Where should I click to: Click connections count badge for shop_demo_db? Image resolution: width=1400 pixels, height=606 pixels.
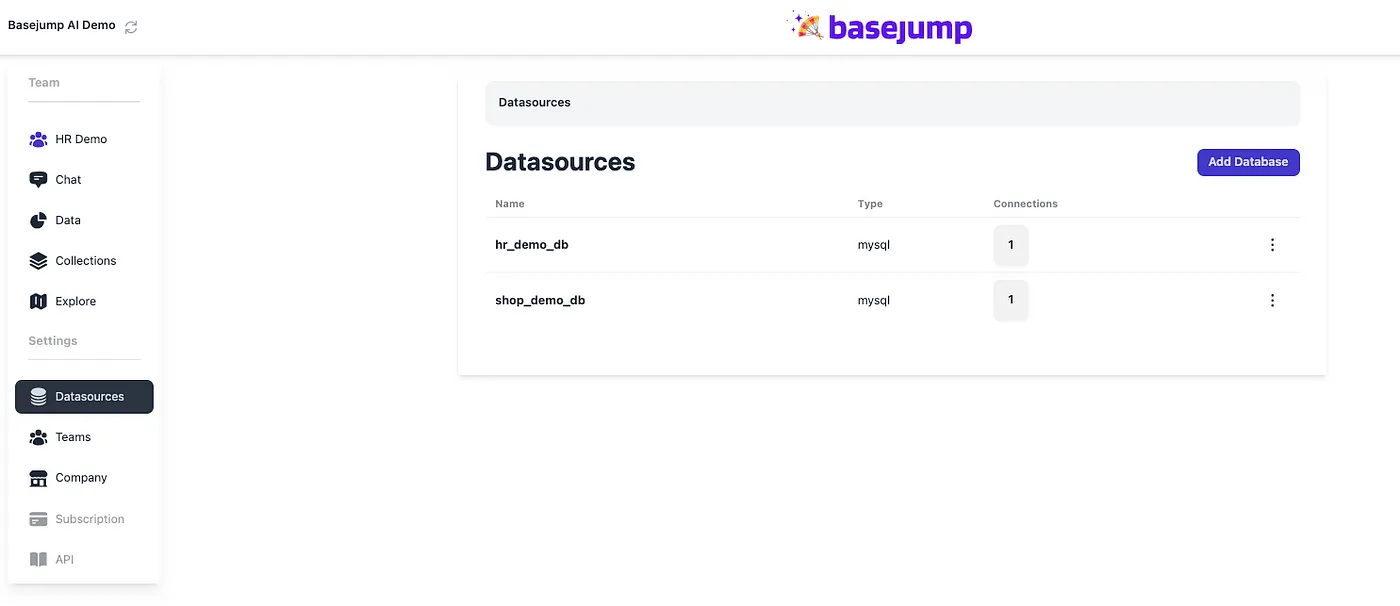click(1011, 300)
